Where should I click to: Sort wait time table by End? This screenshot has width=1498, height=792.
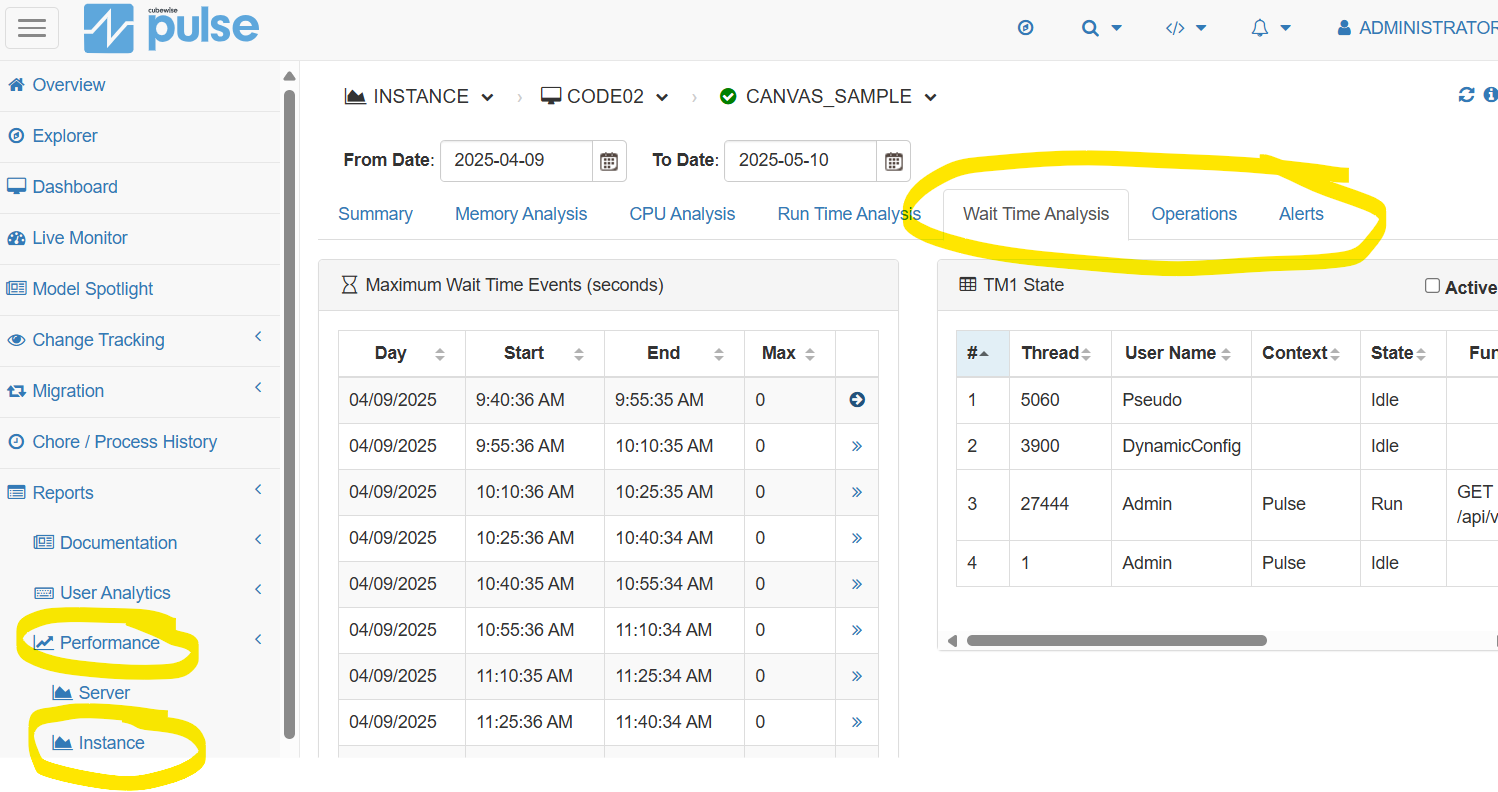point(675,353)
